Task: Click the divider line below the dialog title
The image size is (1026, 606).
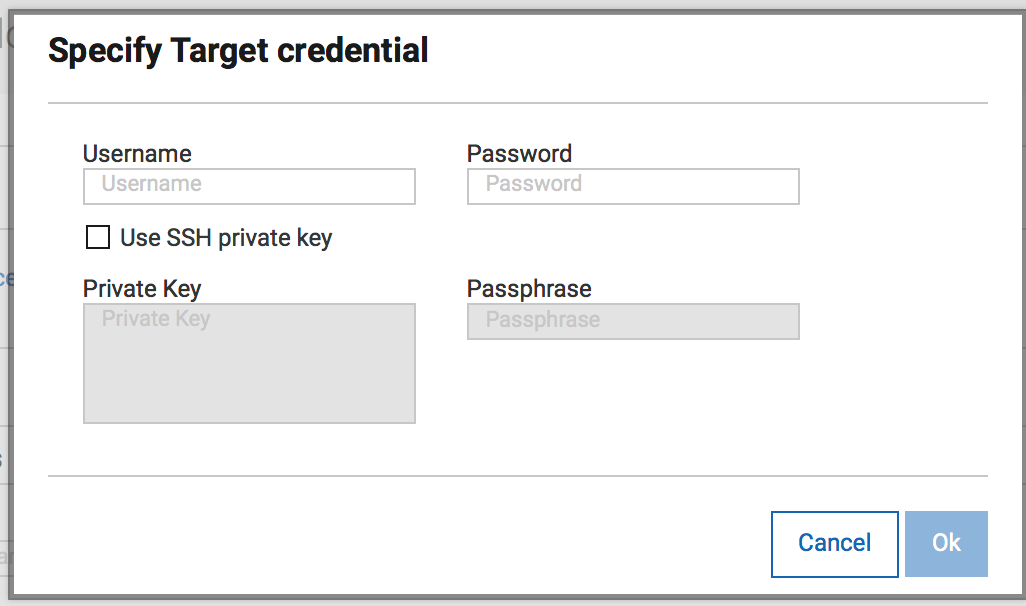Action: pyautogui.click(x=517, y=103)
